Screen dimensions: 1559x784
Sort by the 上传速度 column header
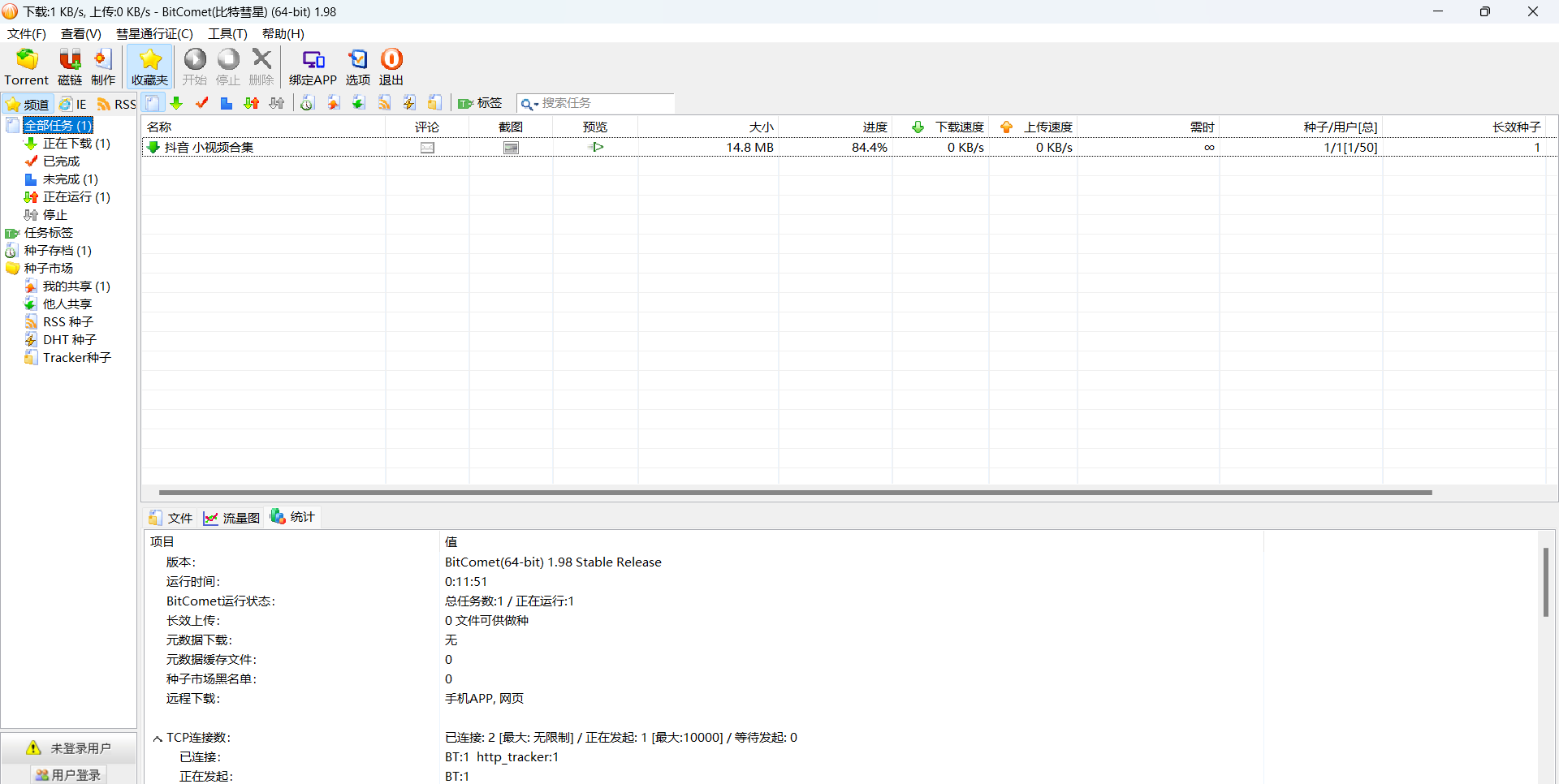pos(1034,127)
